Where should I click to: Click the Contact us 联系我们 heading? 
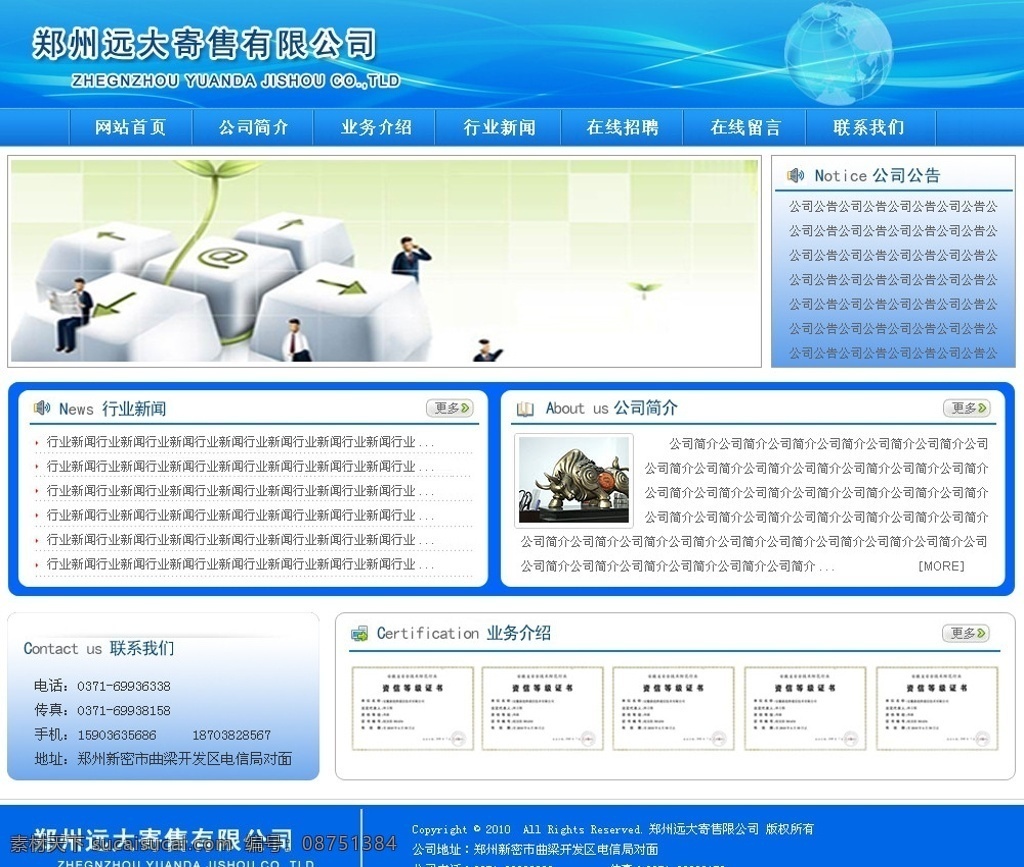click(99, 648)
